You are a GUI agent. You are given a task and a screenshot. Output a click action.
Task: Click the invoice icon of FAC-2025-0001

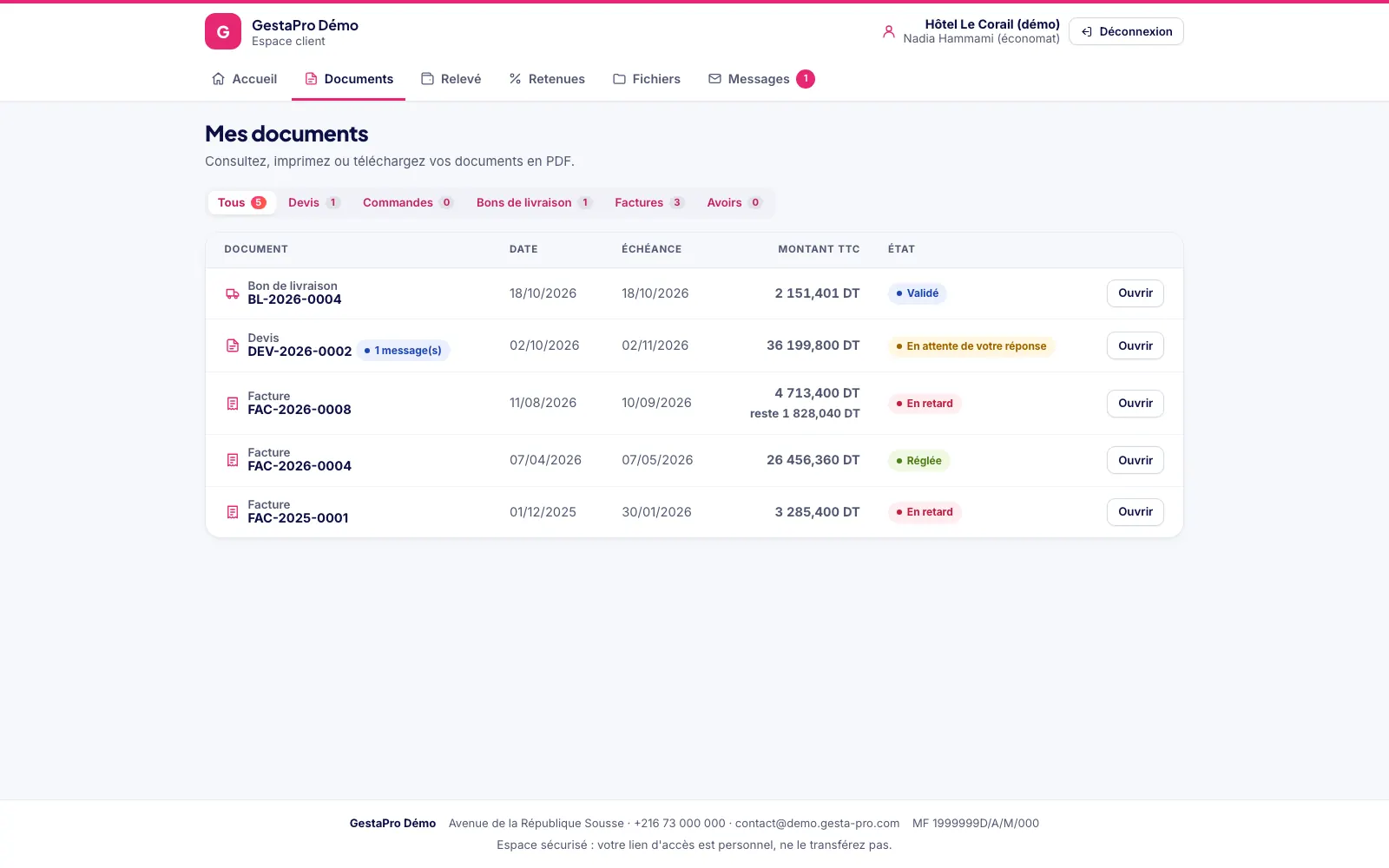(232, 512)
